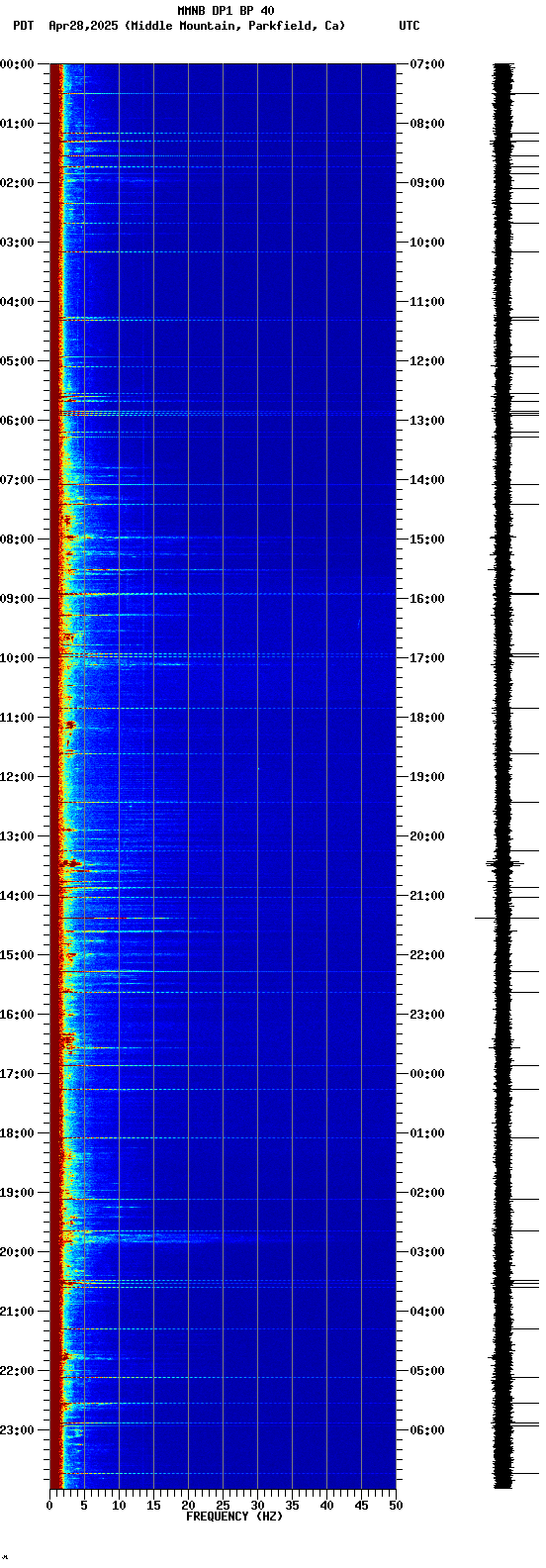Click the '01:00' label on the PDT axis
This screenshot has height=1568, width=546.
(18, 124)
